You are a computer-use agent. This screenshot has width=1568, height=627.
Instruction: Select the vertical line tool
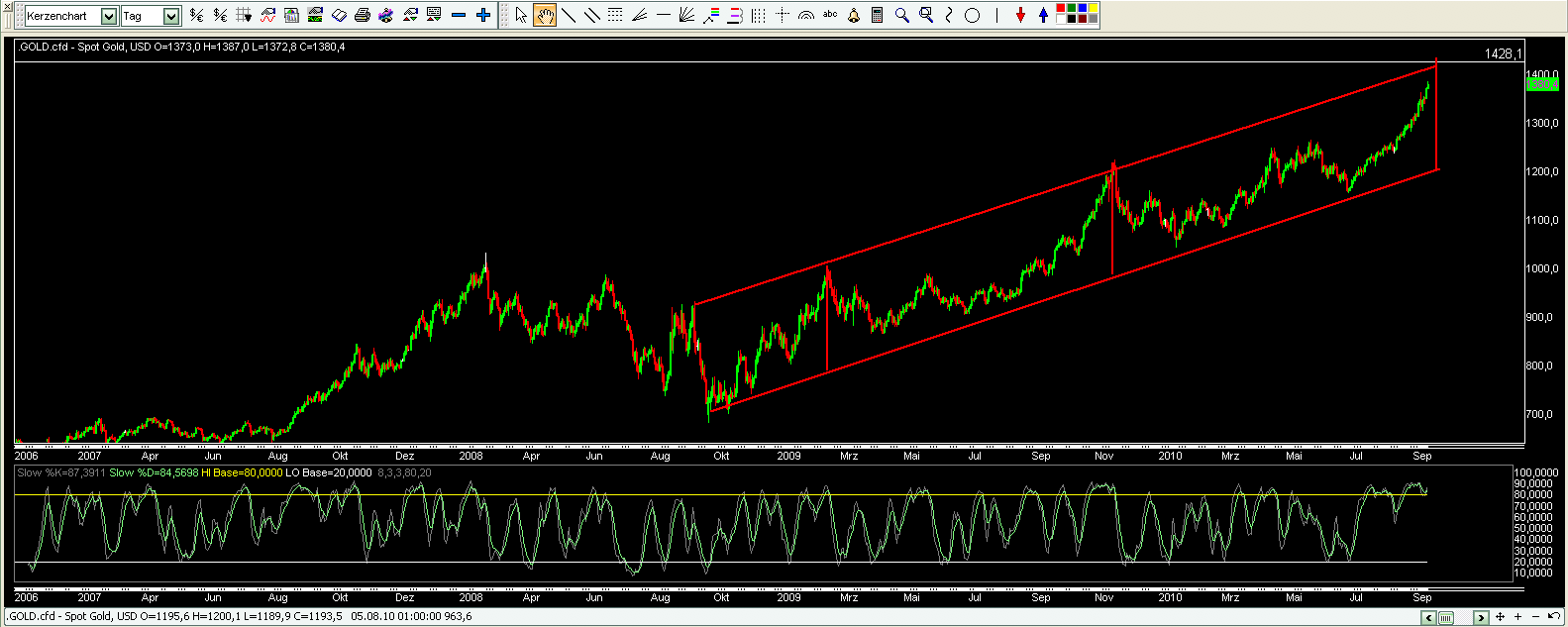996,15
